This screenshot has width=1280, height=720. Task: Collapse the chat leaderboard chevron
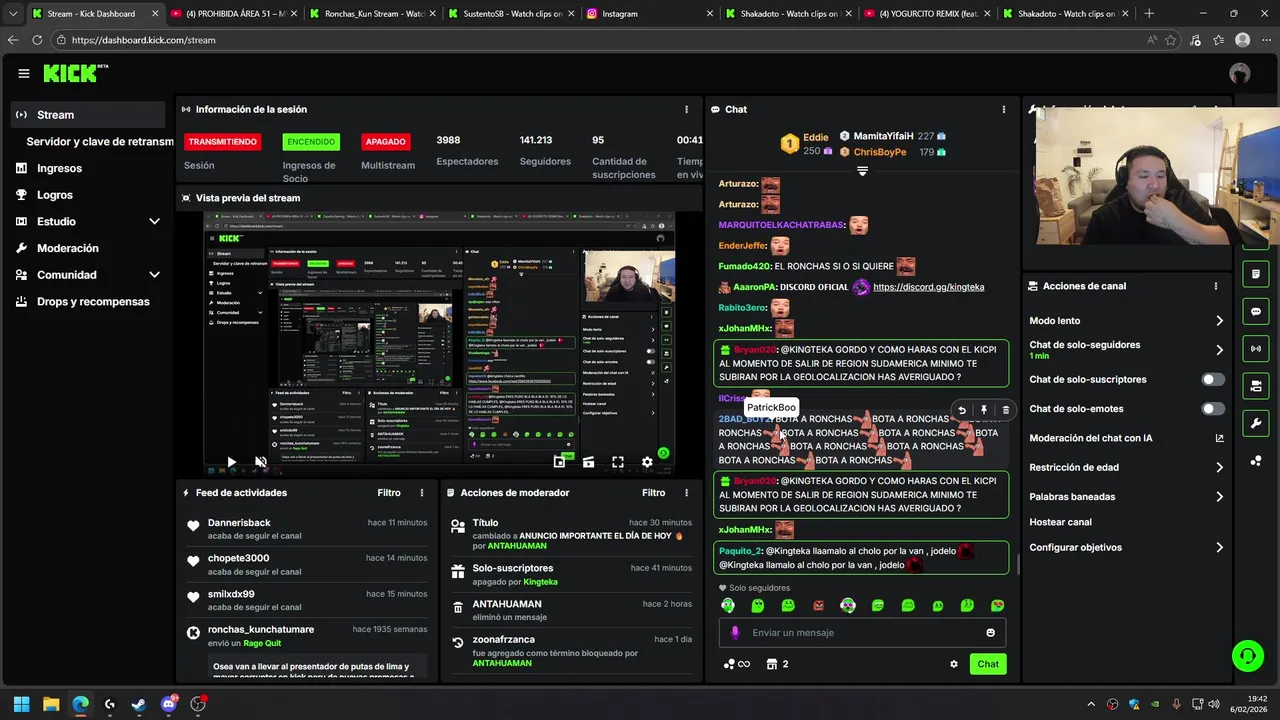click(862, 171)
